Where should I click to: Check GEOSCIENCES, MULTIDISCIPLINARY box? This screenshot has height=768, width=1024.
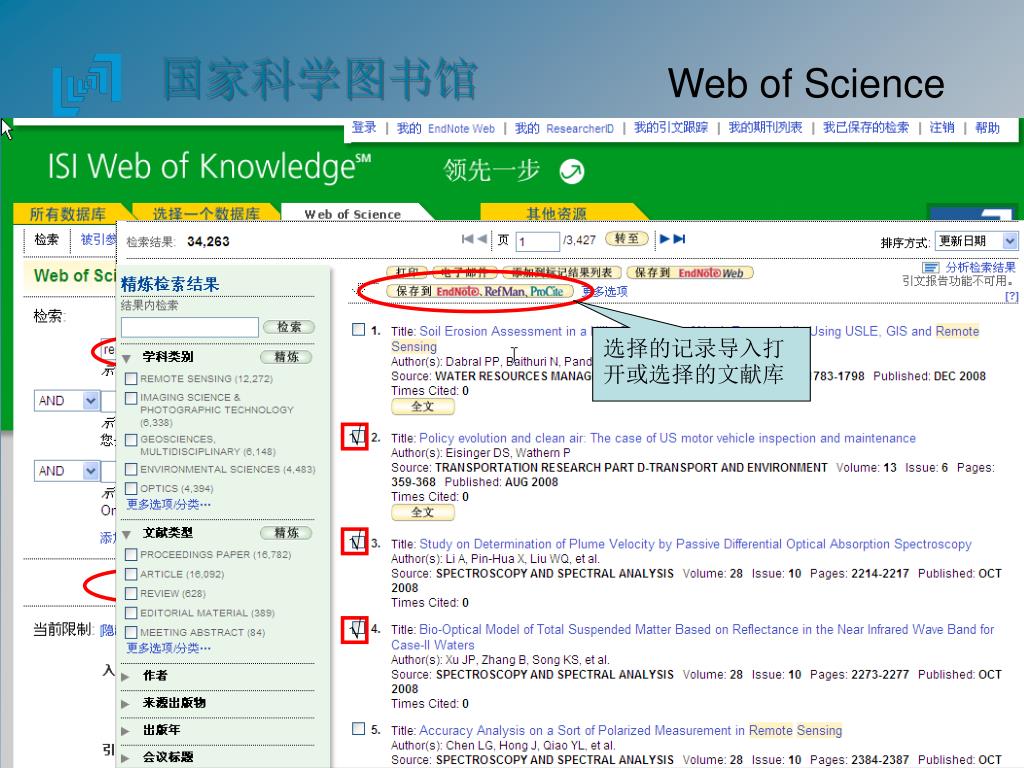[x=131, y=440]
